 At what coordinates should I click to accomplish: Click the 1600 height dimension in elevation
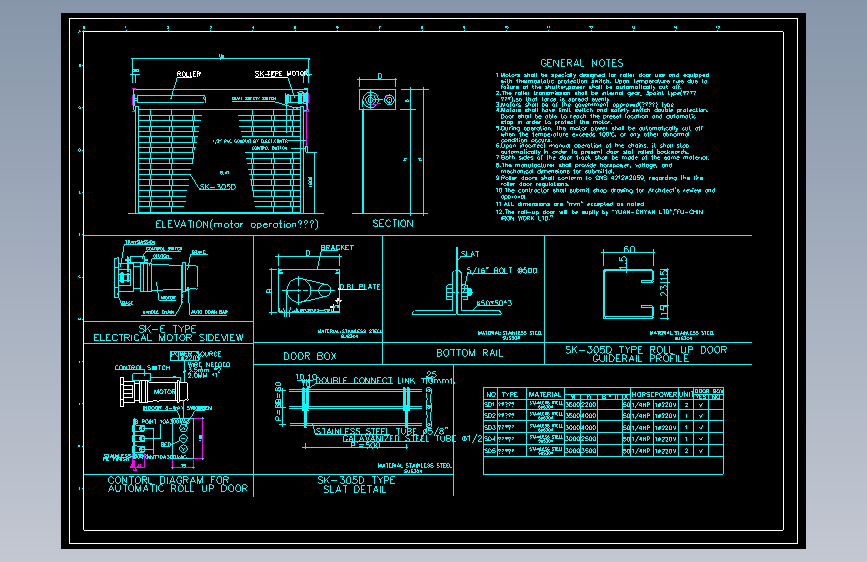311,181
